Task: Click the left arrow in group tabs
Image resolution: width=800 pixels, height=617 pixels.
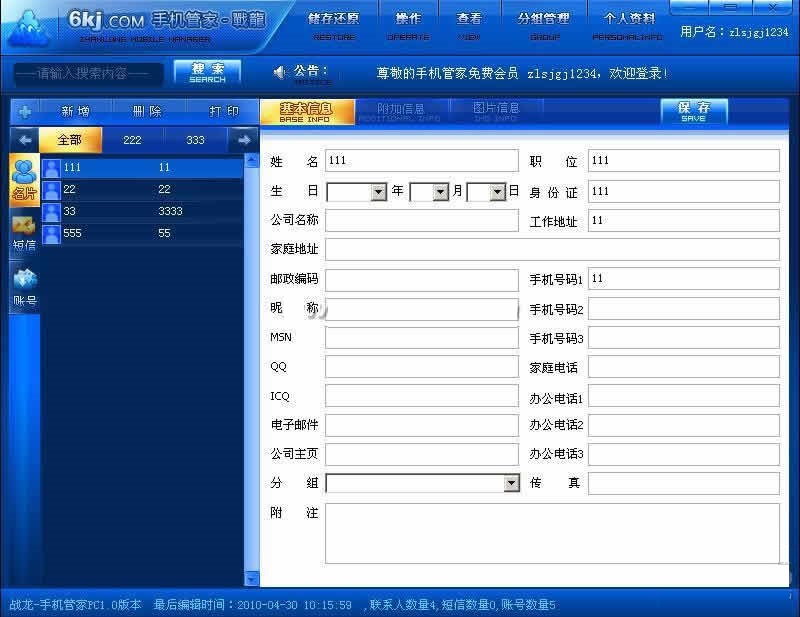Action: point(25,140)
